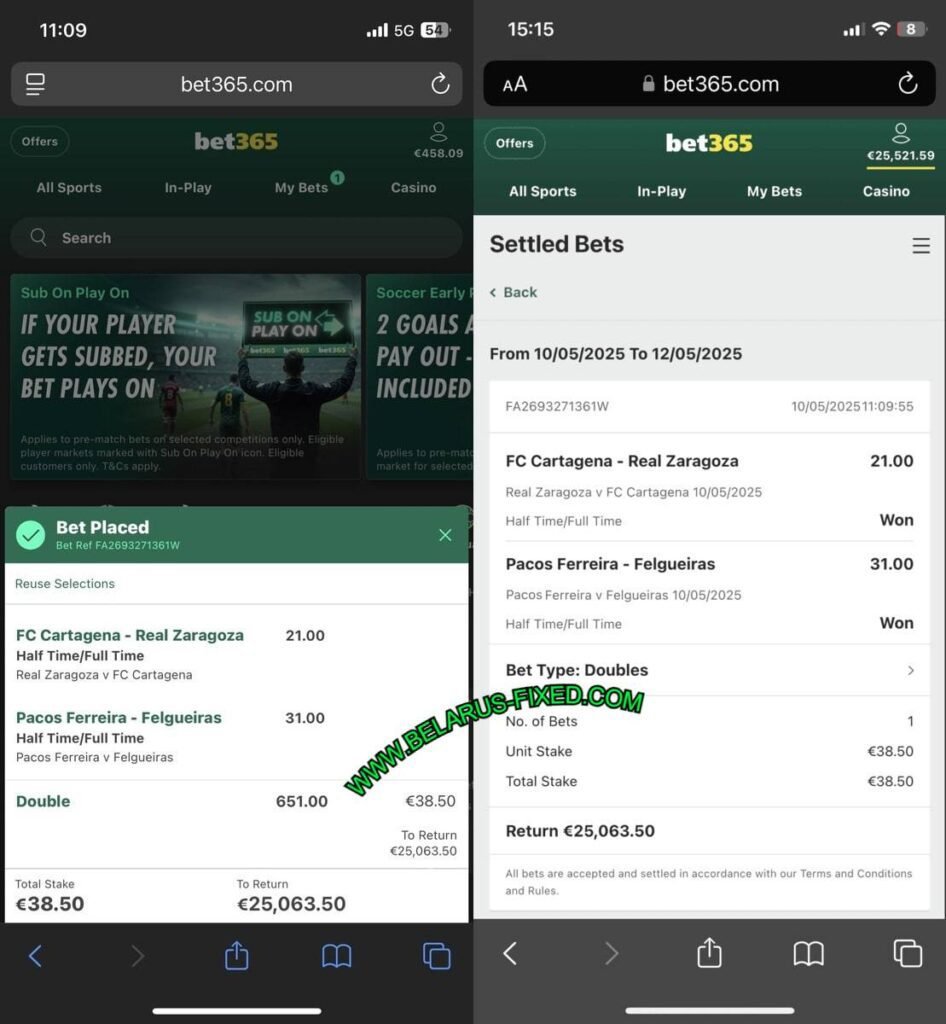Open the account icon showing €458.09
This screenshot has height=1024, width=946.
tap(438, 141)
